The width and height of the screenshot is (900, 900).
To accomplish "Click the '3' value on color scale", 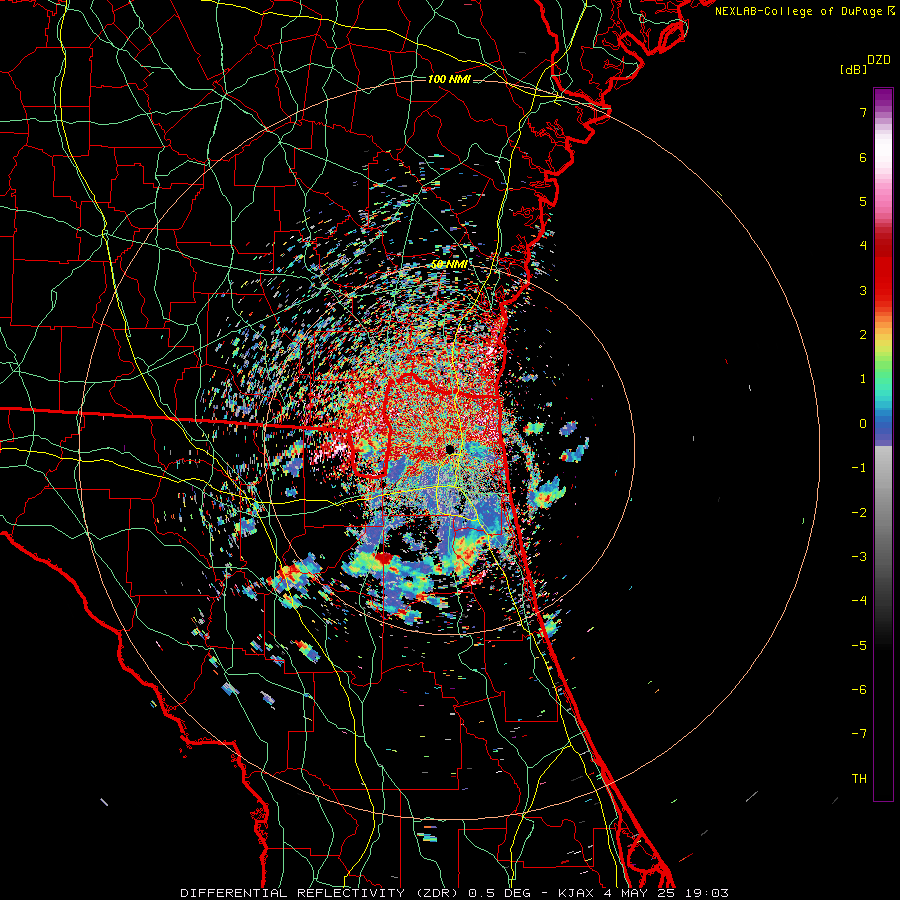I will click(x=863, y=290).
